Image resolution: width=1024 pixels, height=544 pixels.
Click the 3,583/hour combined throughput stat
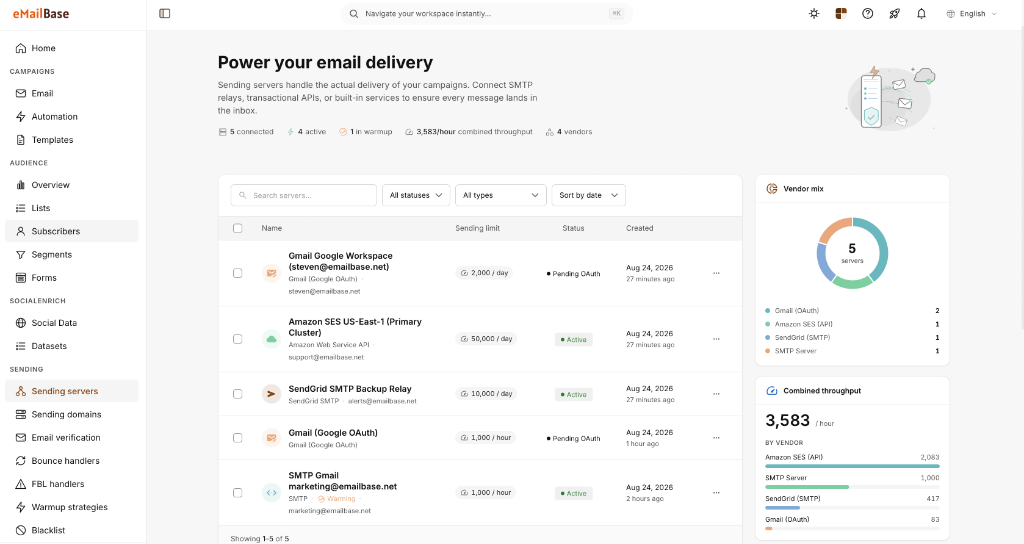click(469, 132)
